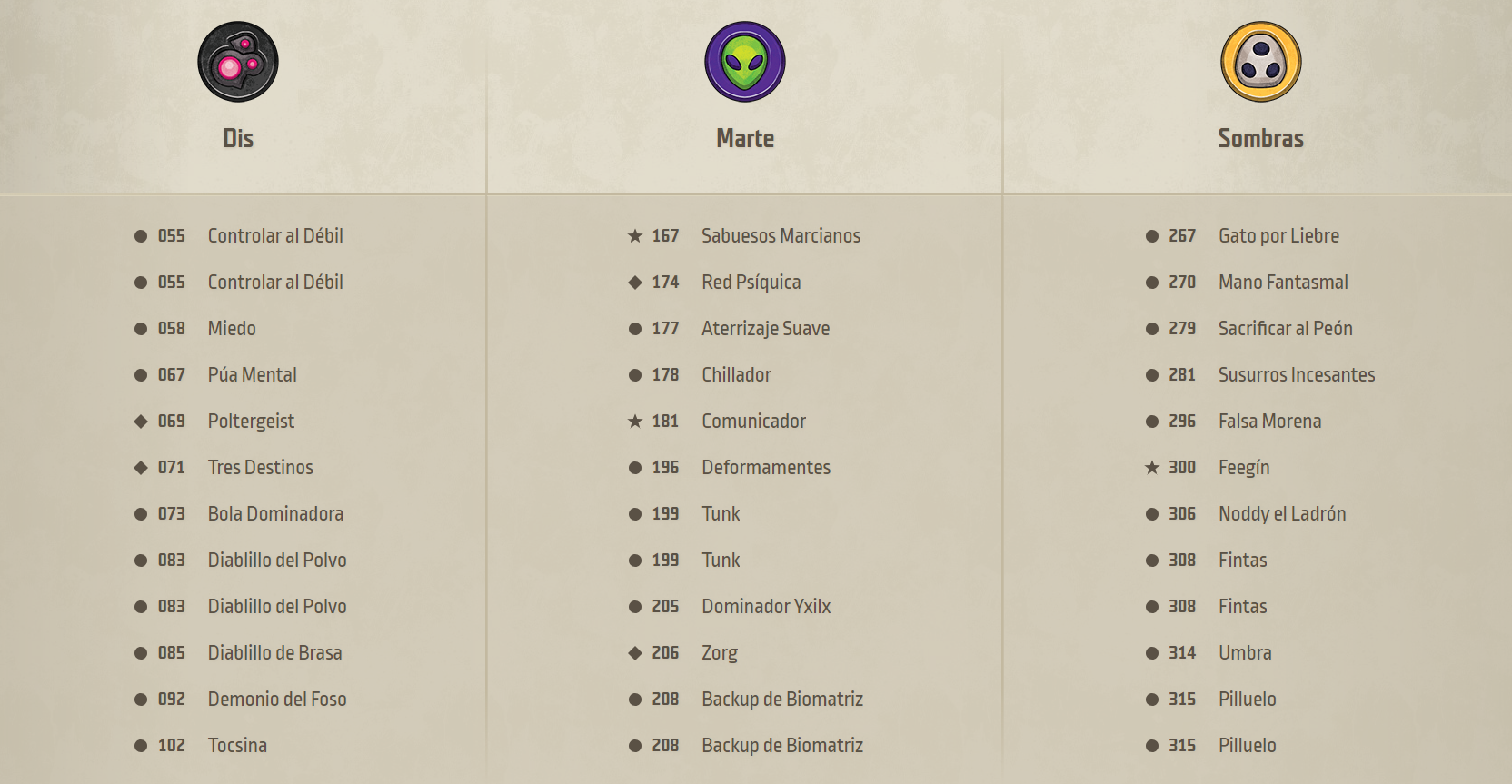Click card number 314

1182,652
